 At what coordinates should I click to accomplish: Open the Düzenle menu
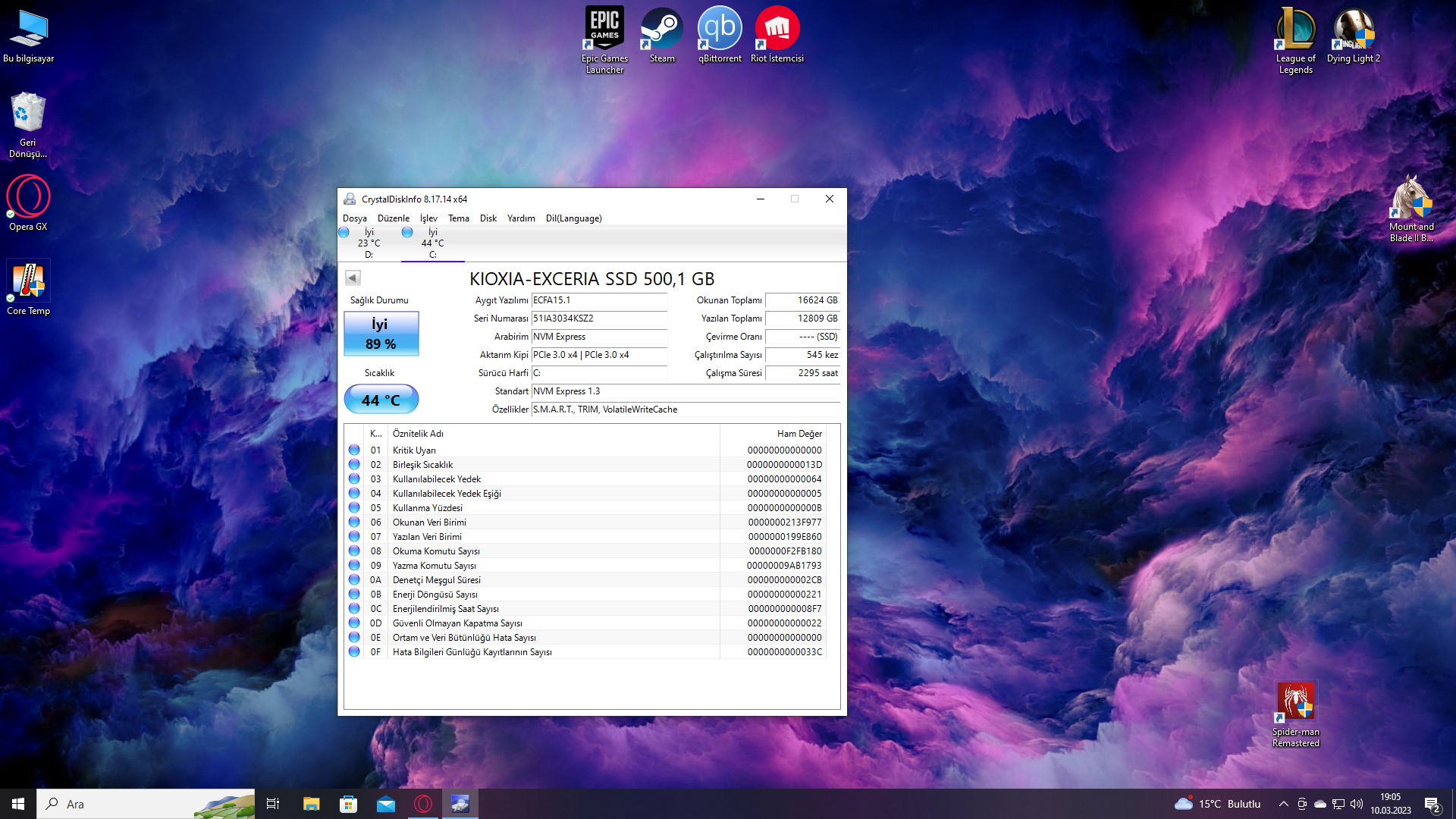(394, 218)
